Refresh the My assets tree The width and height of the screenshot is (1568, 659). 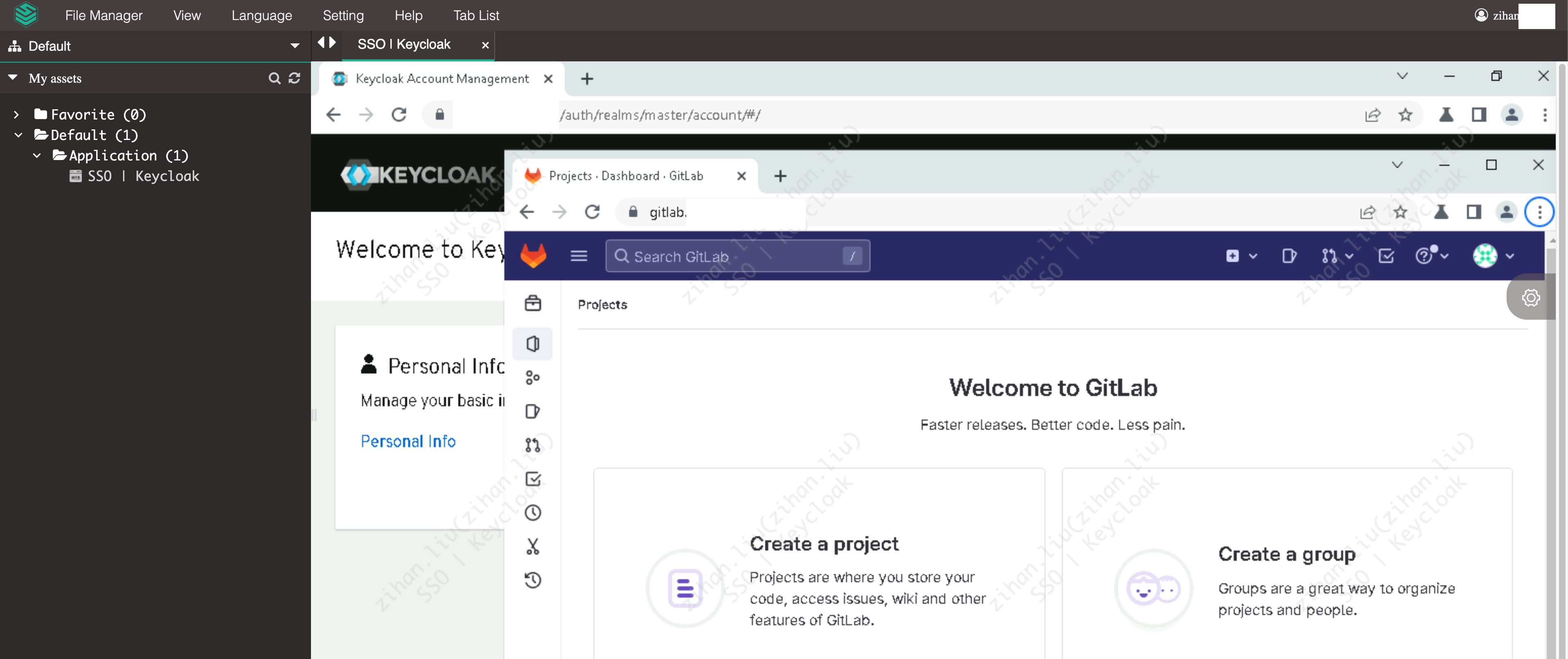(x=295, y=78)
